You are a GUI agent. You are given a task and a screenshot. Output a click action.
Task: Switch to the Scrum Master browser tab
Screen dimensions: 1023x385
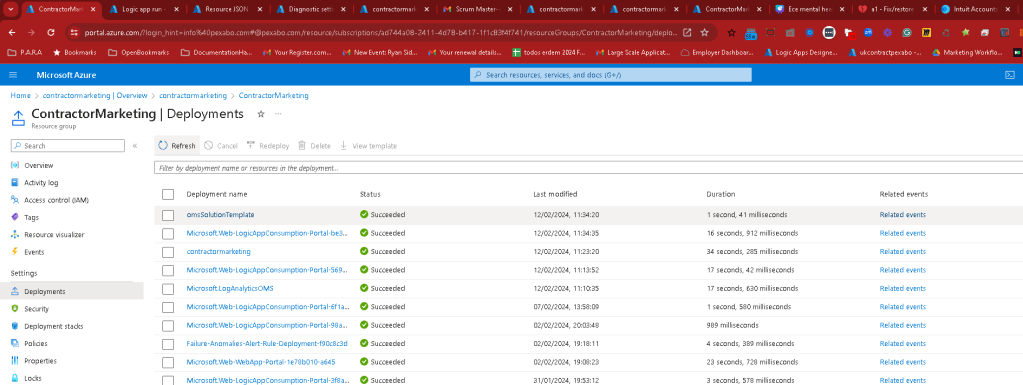tap(477, 10)
